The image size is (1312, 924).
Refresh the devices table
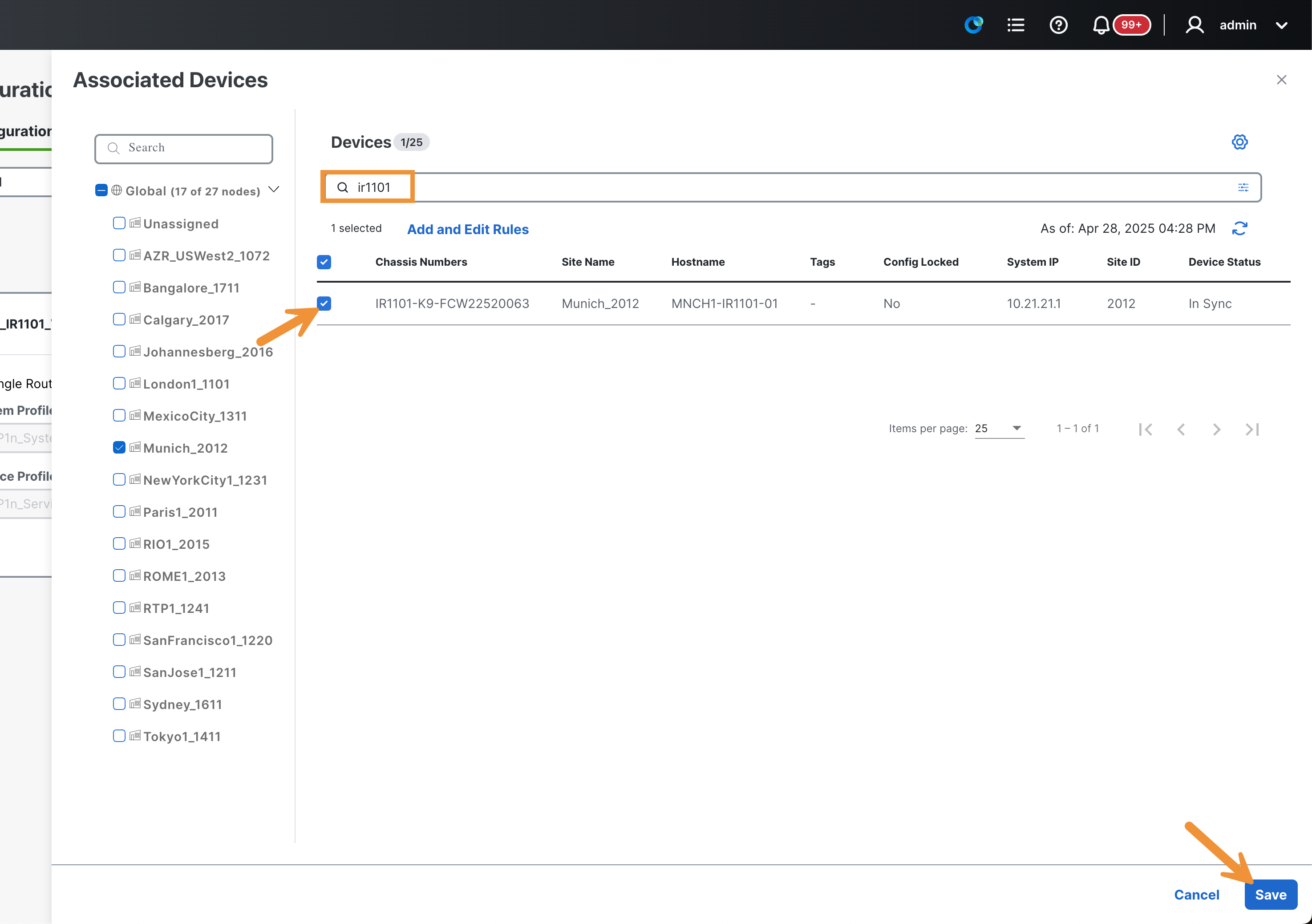tap(1239, 229)
